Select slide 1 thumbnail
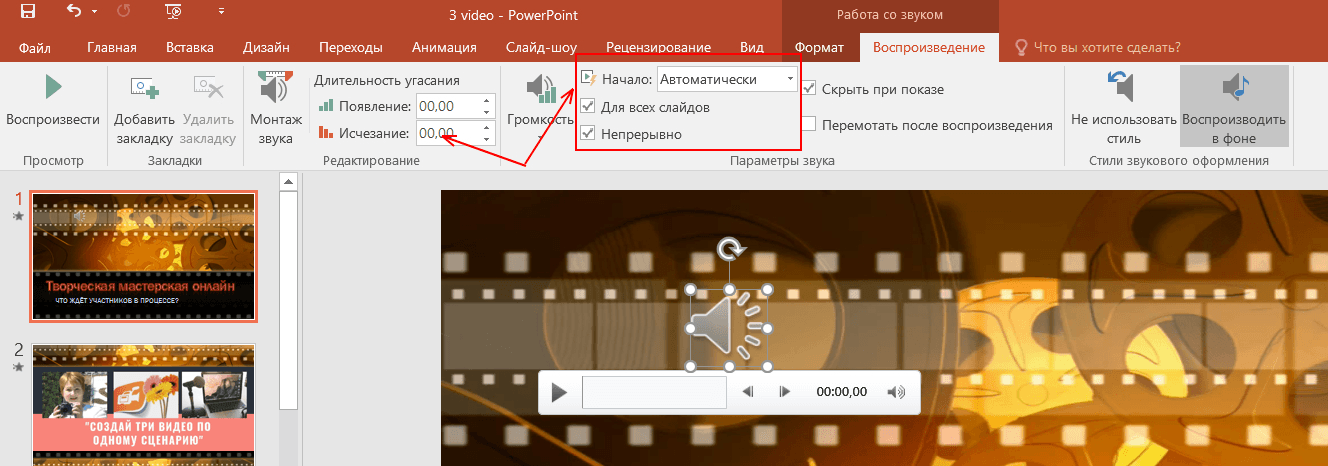This screenshot has height=466, width=1328. click(x=144, y=256)
